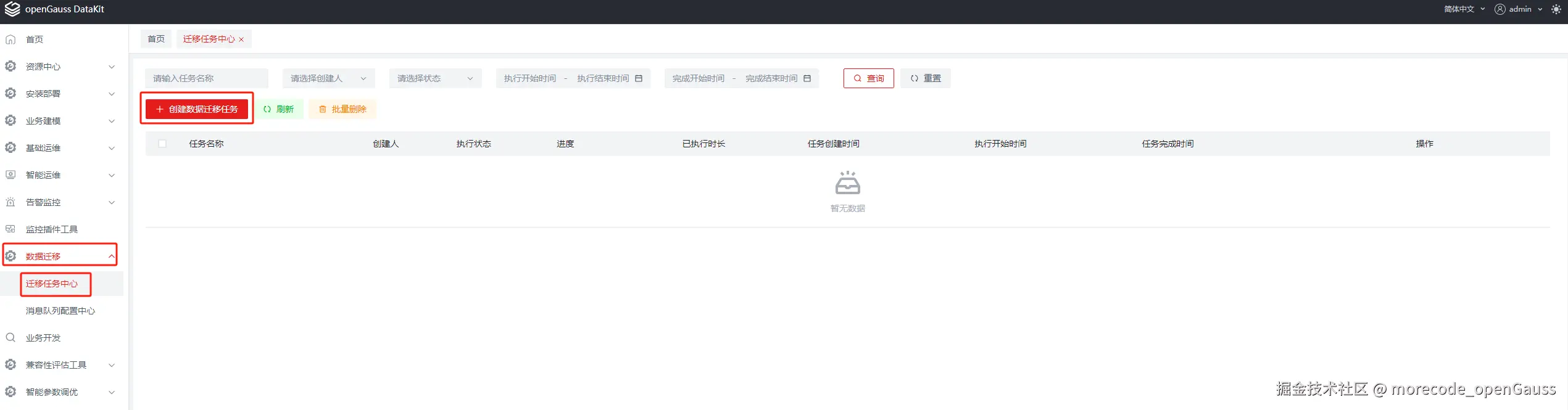Click the 重置 reset button
Viewport: 1568px width, 410px height.
click(926, 78)
